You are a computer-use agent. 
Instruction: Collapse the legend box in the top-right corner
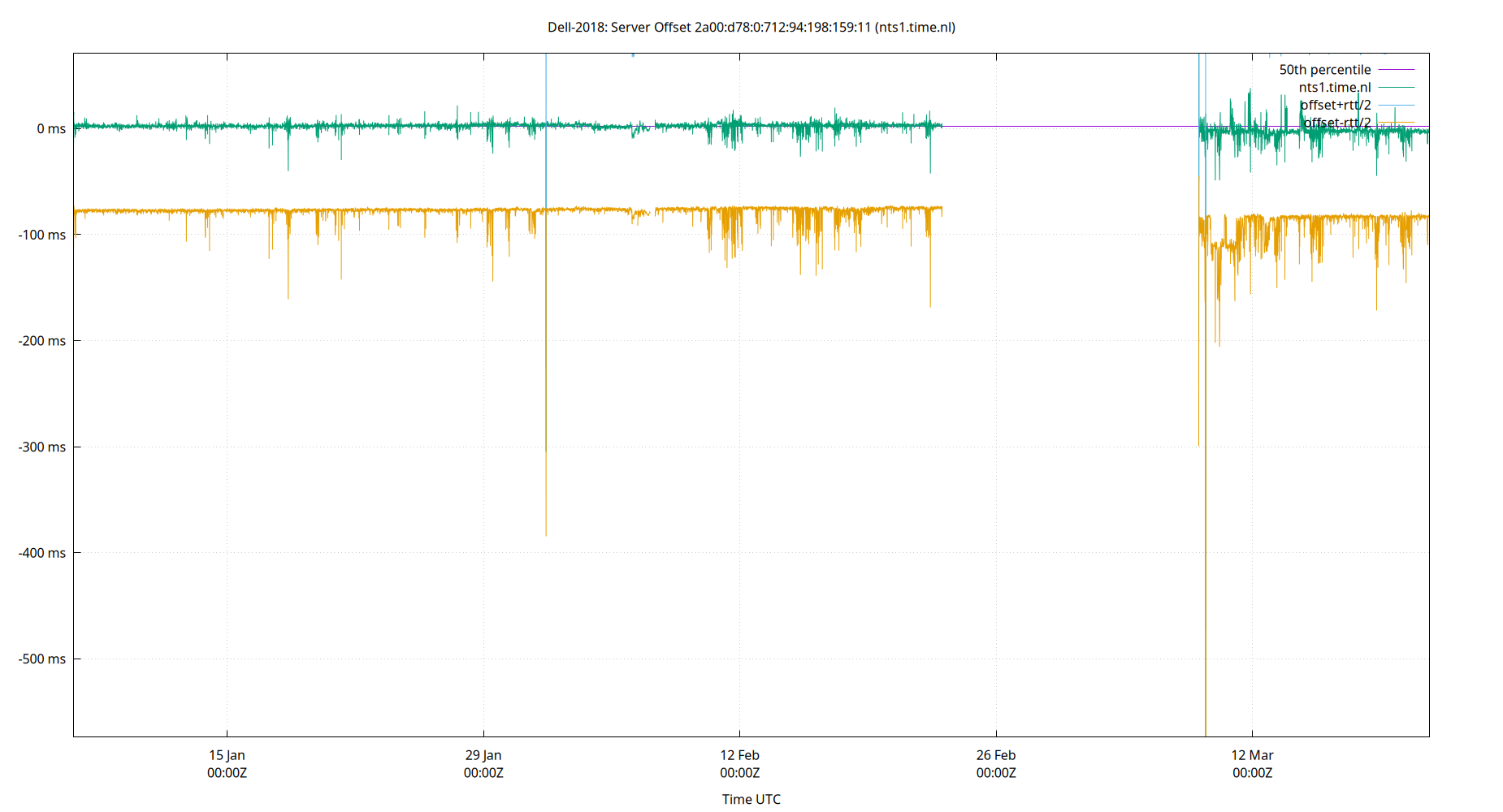point(1349,95)
